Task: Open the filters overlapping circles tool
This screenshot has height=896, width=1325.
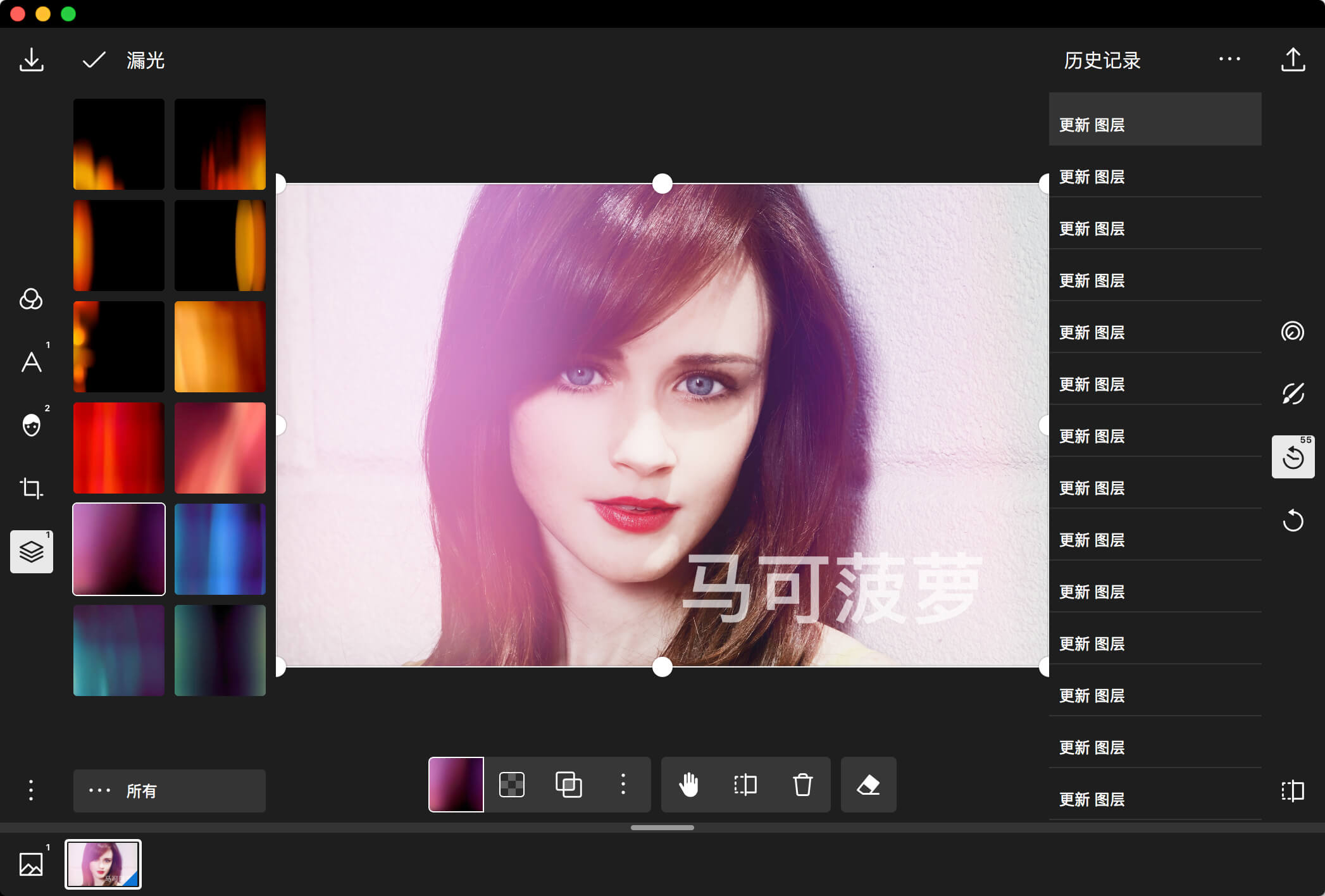Action: [31, 299]
